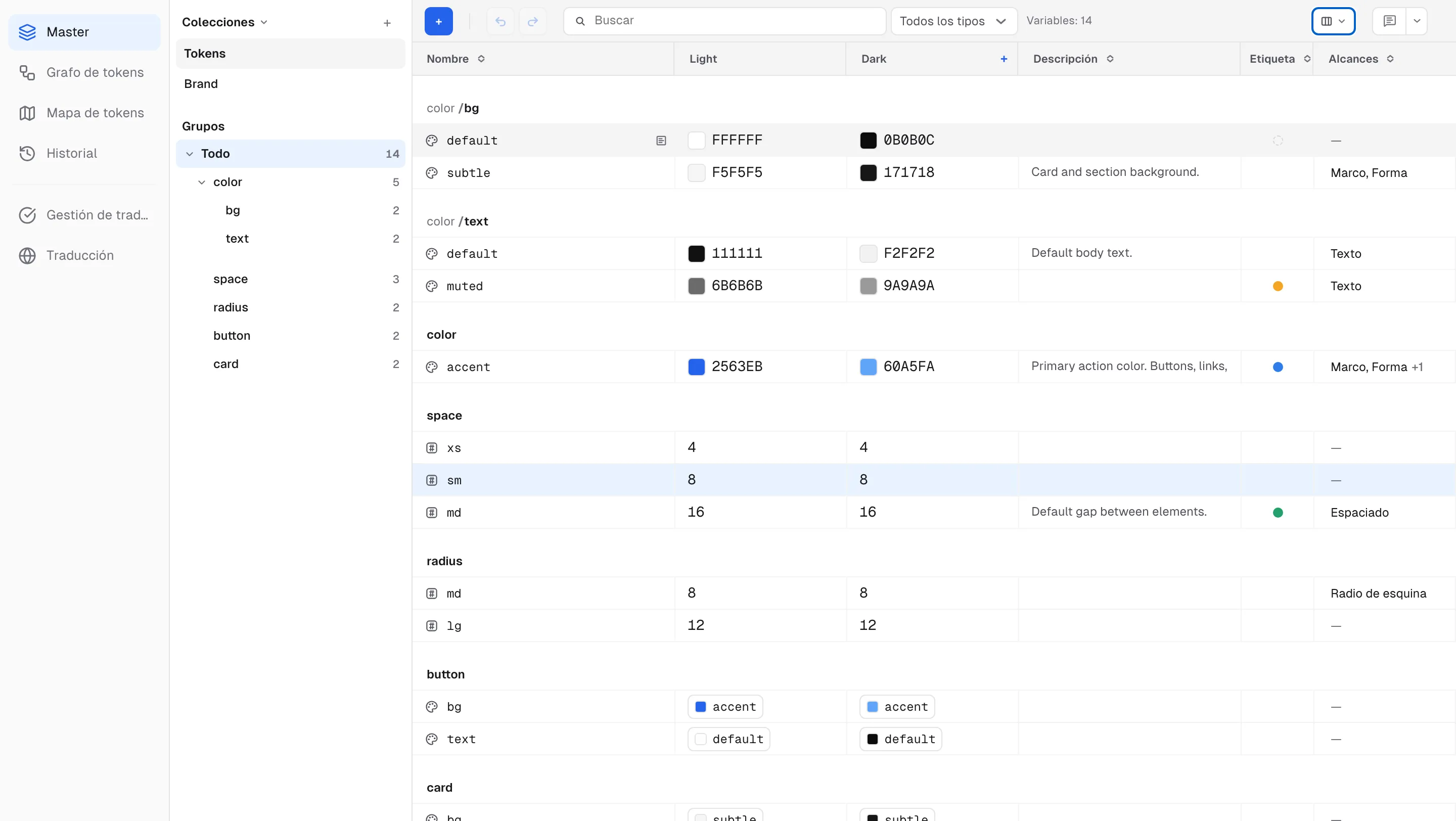This screenshot has height=821, width=1456.
Task: Click the 2563EB Light color swatch
Action: pyautogui.click(x=696, y=367)
